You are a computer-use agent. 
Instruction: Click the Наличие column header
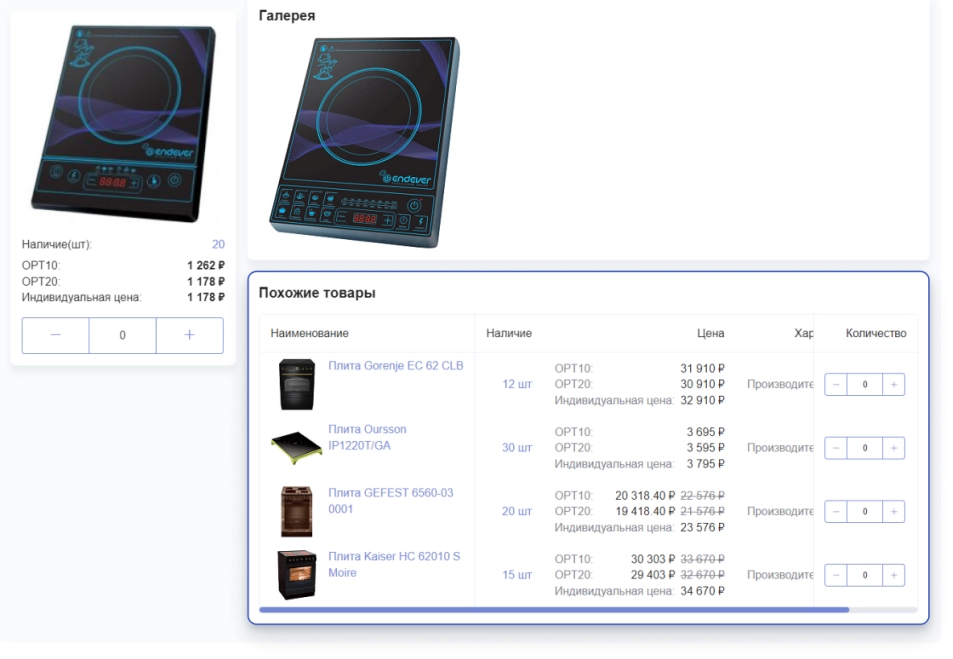509,333
